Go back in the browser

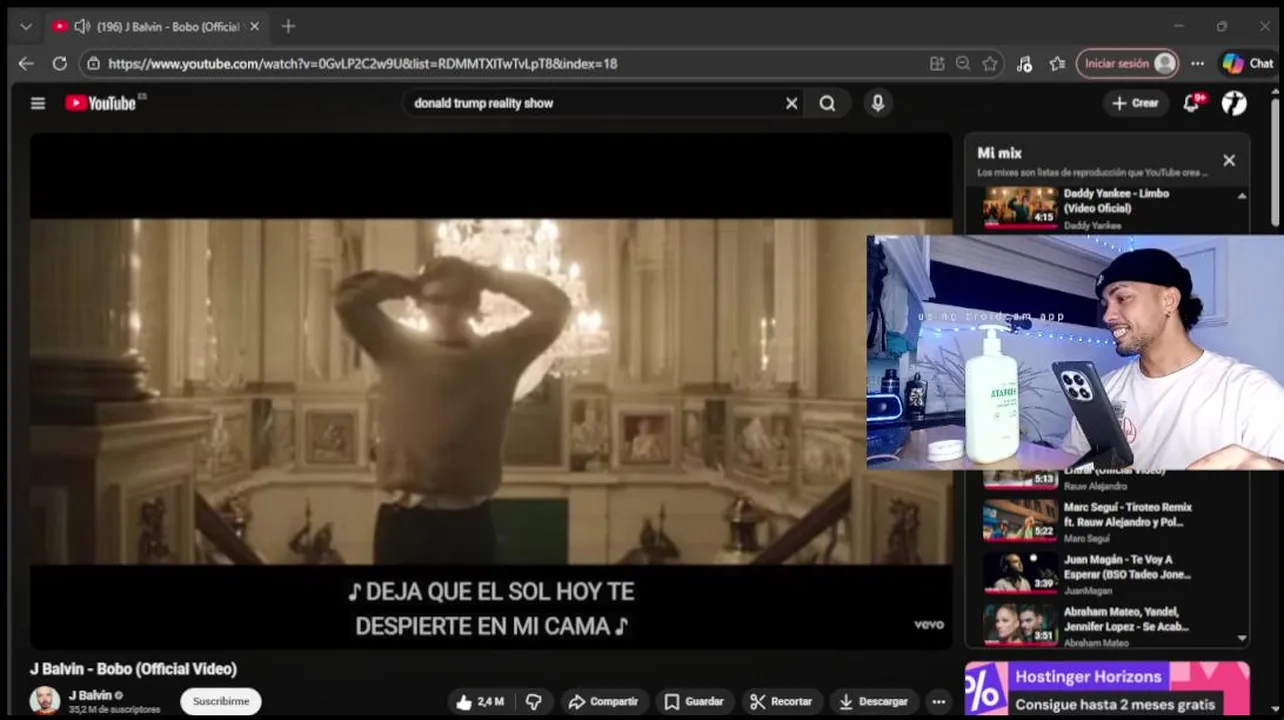pyautogui.click(x=26, y=63)
